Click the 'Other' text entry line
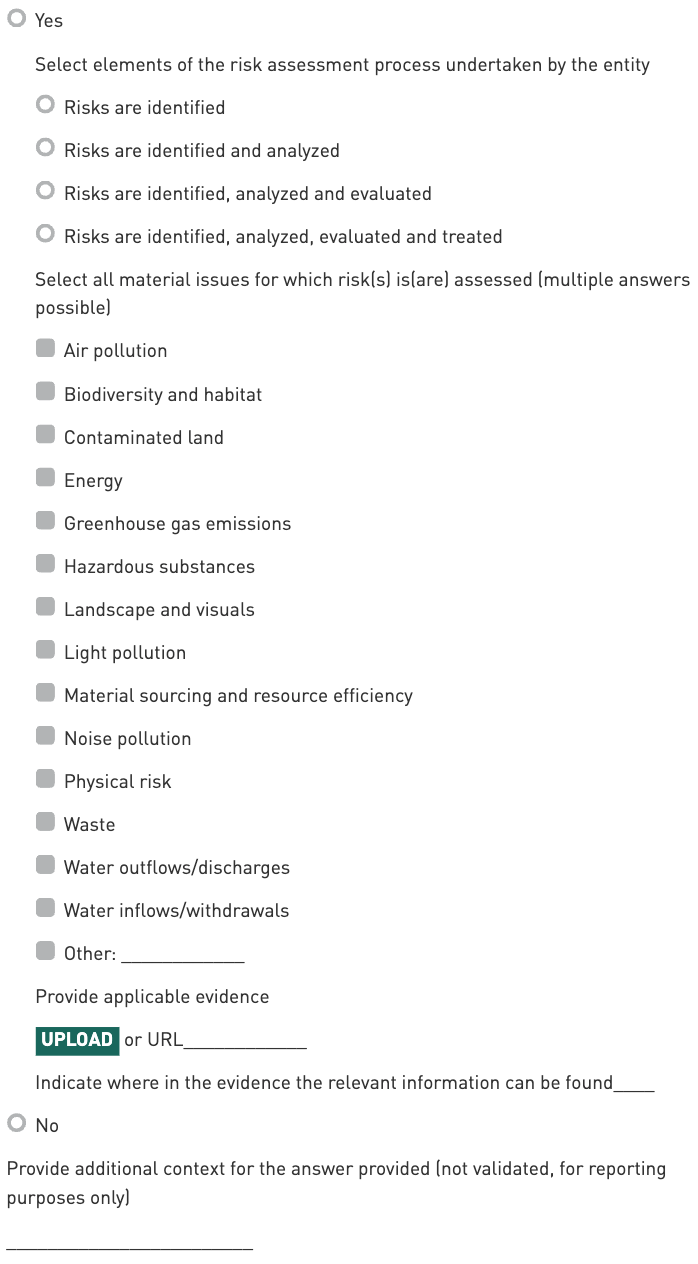Viewport: 698px width, 1264px height. 182,955
